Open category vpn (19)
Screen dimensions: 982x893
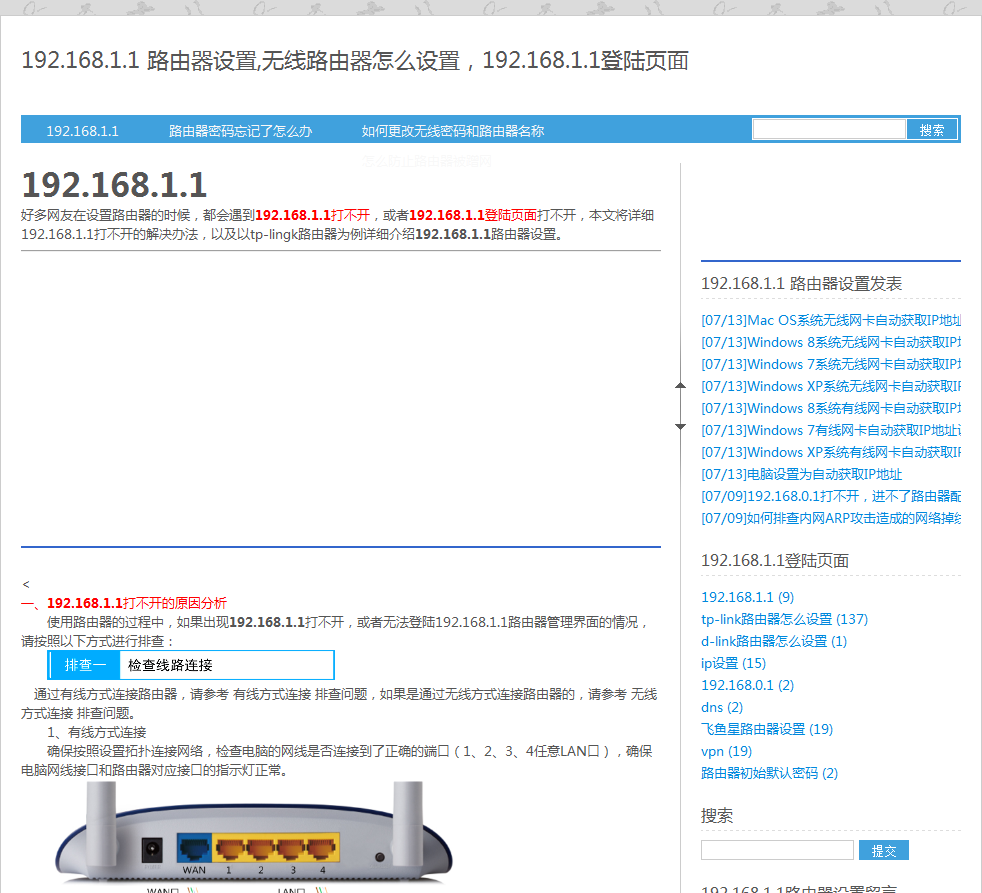coord(726,751)
